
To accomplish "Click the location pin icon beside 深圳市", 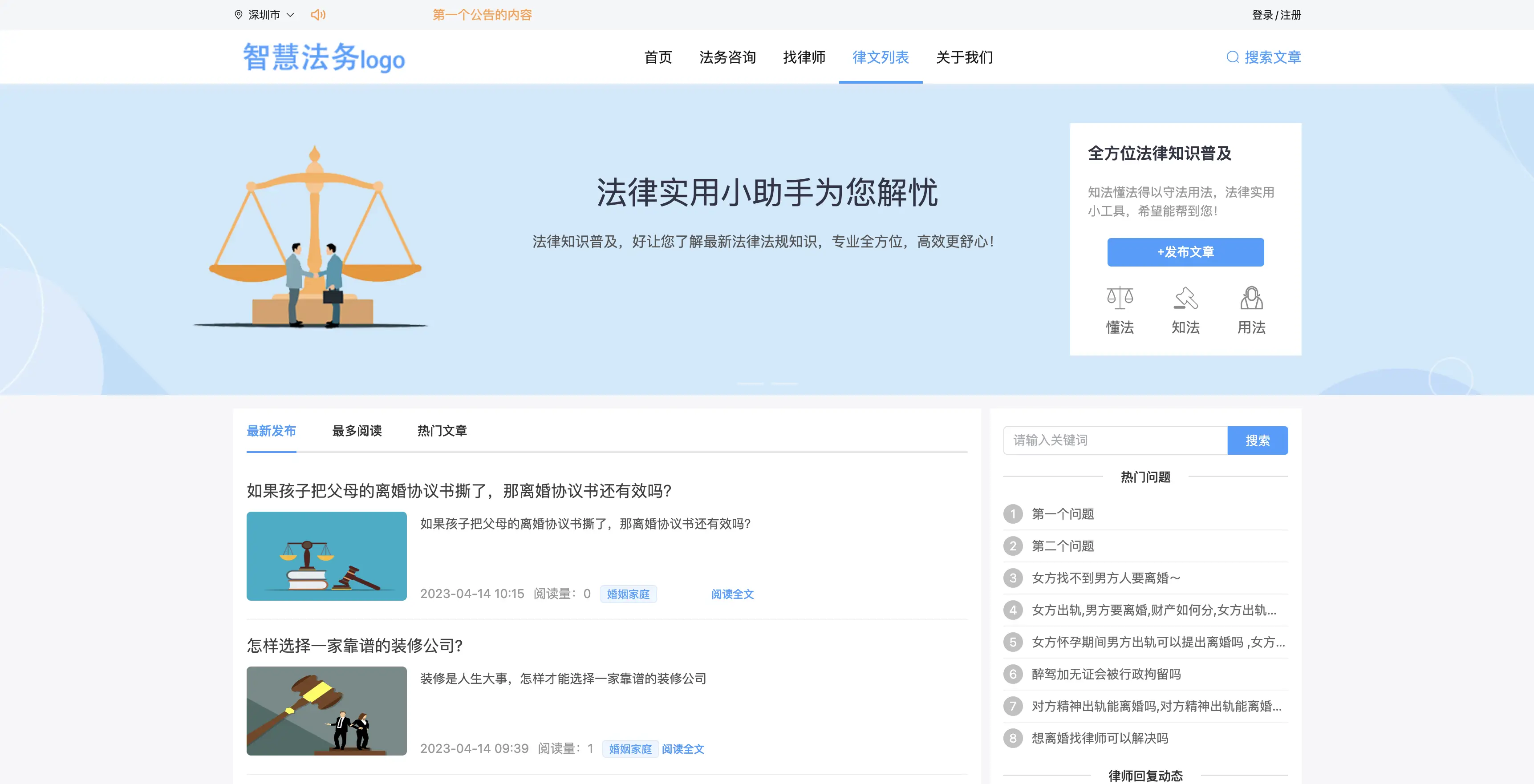I will pos(238,15).
